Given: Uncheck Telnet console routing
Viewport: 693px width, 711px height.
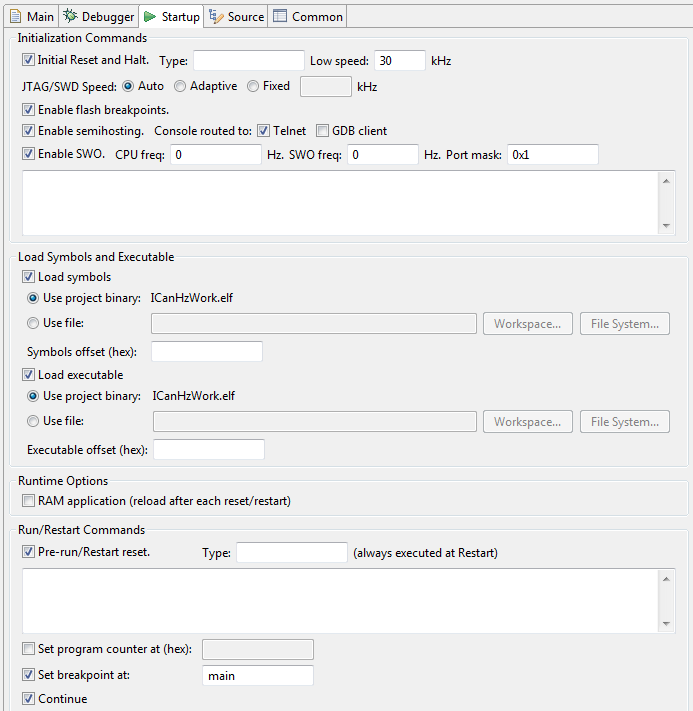Looking at the screenshot, I should pyautogui.click(x=264, y=131).
